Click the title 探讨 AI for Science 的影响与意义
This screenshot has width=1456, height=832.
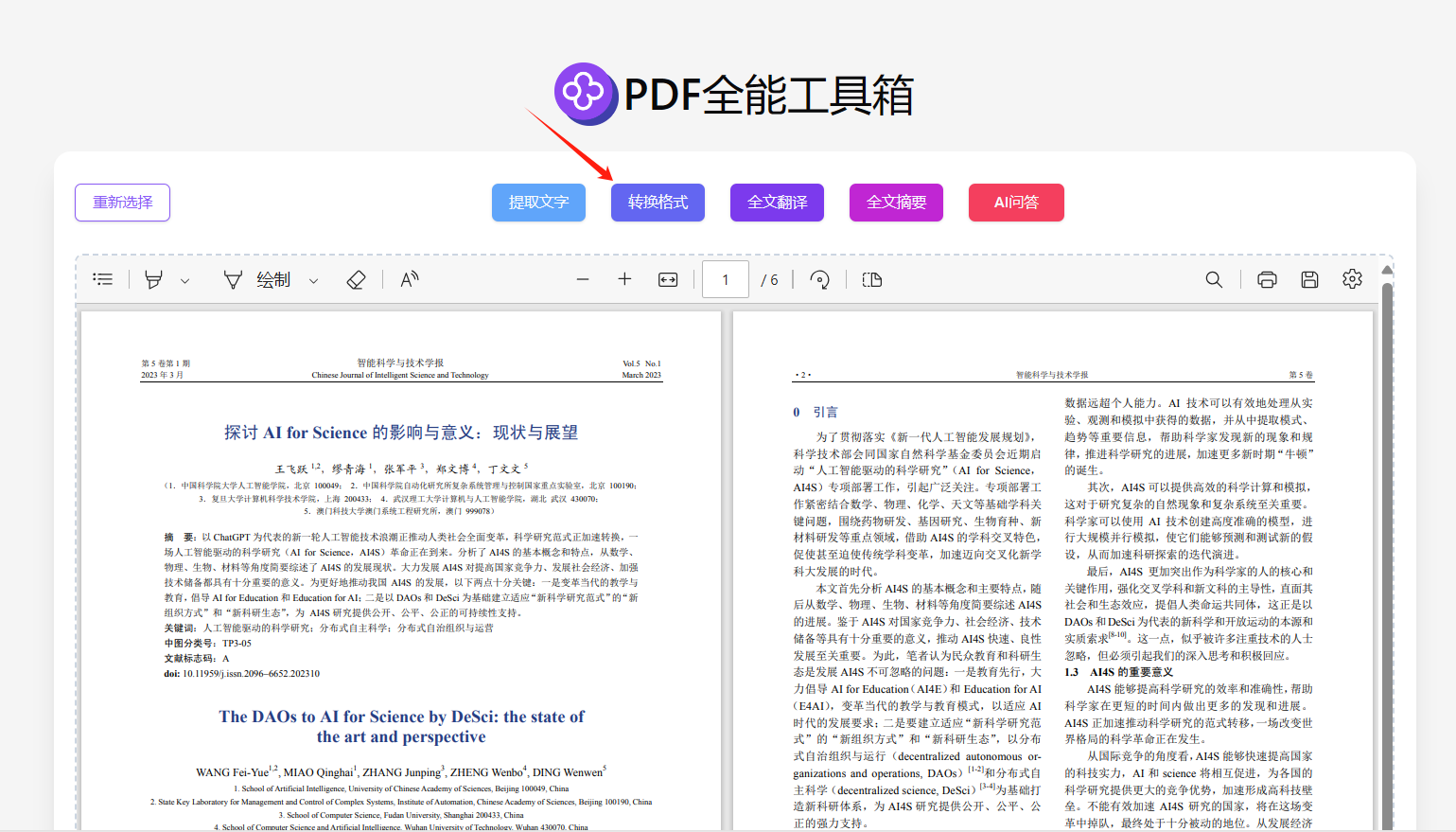(x=401, y=433)
